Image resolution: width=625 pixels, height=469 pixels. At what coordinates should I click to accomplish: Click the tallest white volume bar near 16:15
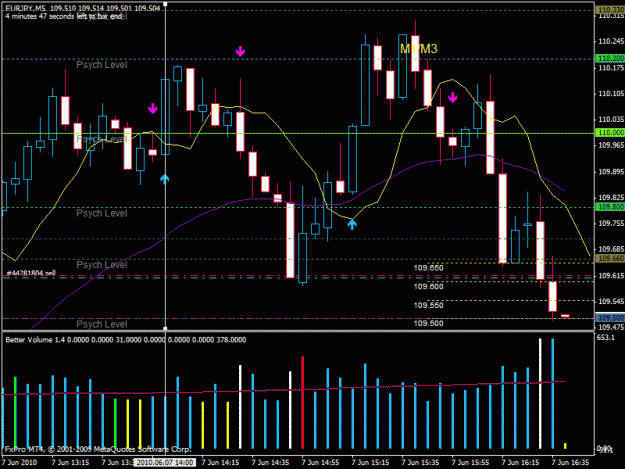tap(540, 394)
